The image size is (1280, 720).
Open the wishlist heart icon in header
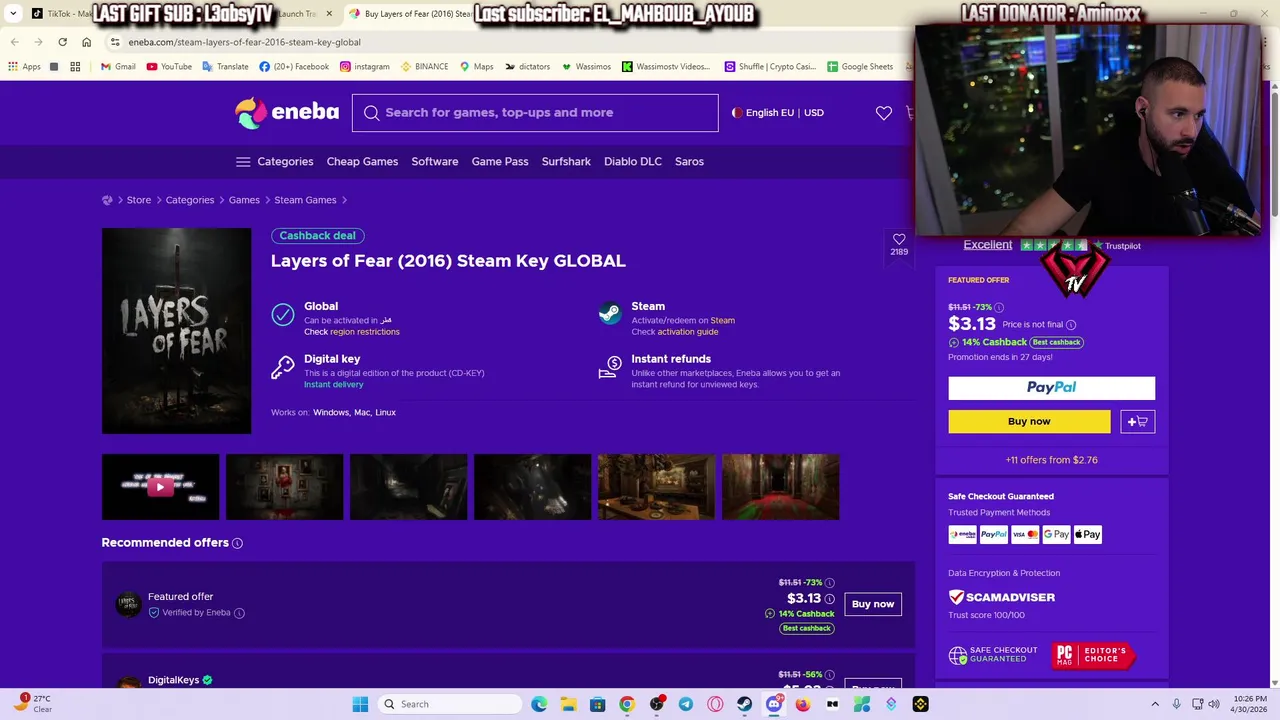coord(883,113)
